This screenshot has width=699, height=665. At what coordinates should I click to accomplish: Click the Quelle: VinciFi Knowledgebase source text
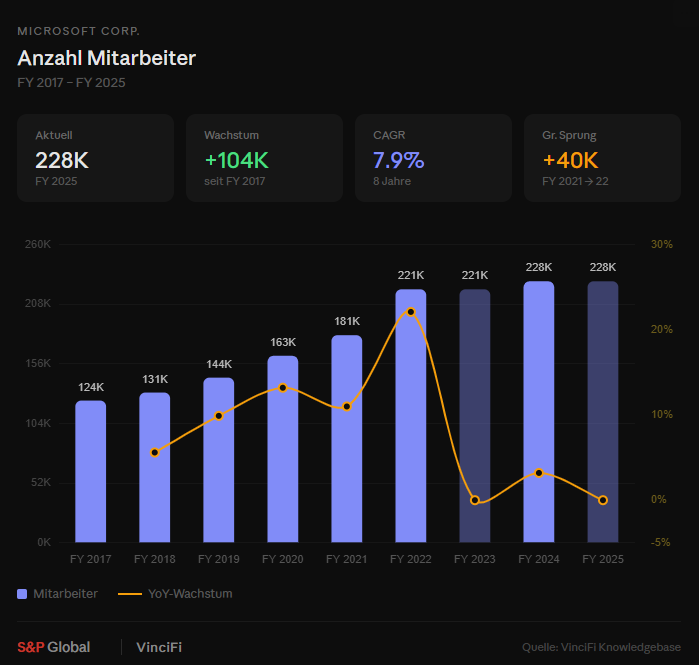pyautogui.click(x=601, y=647)
